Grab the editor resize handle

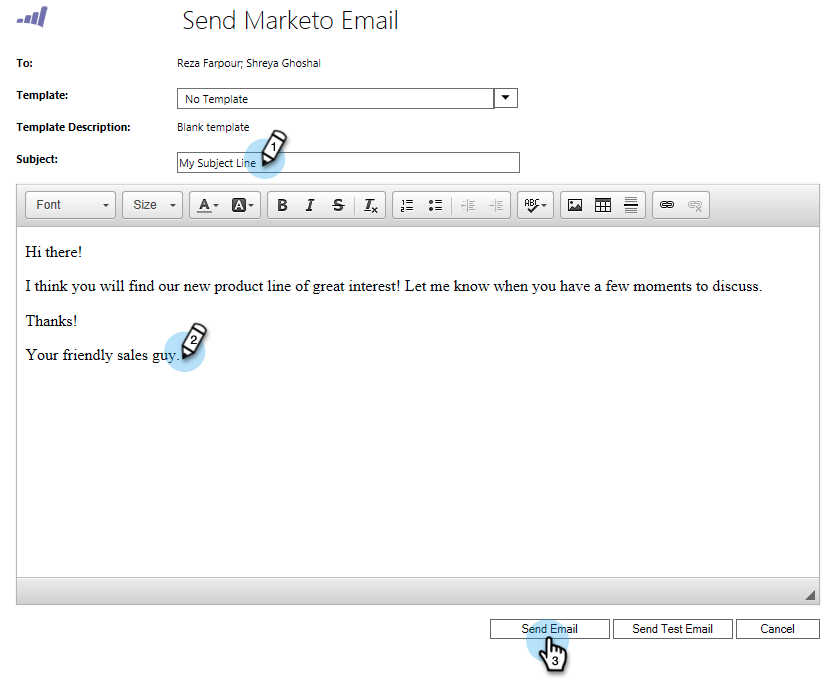coord(810,595)
